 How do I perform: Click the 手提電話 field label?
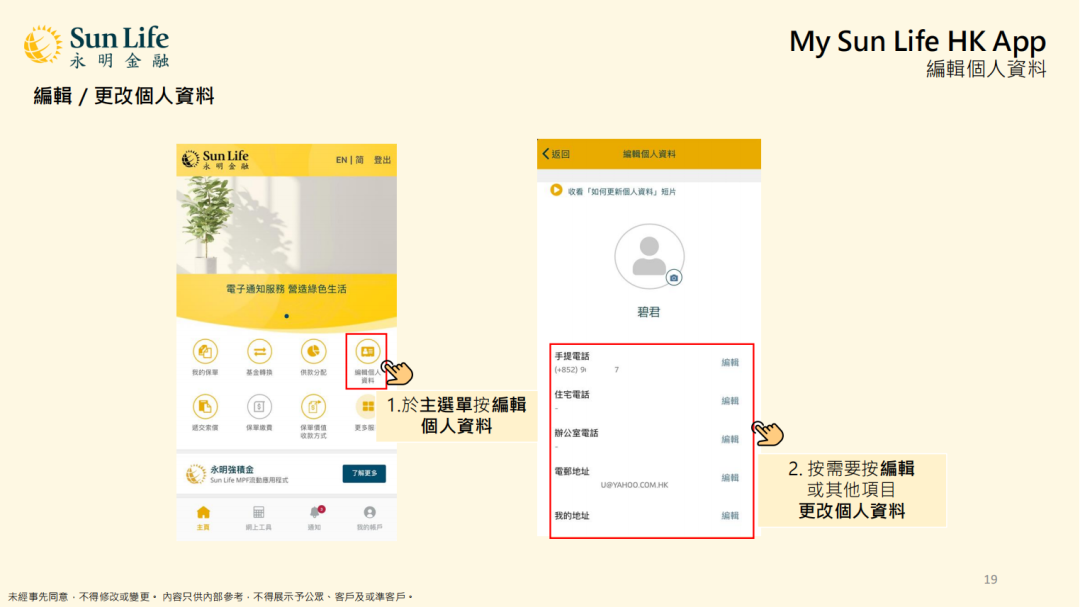tap(572, 356)
